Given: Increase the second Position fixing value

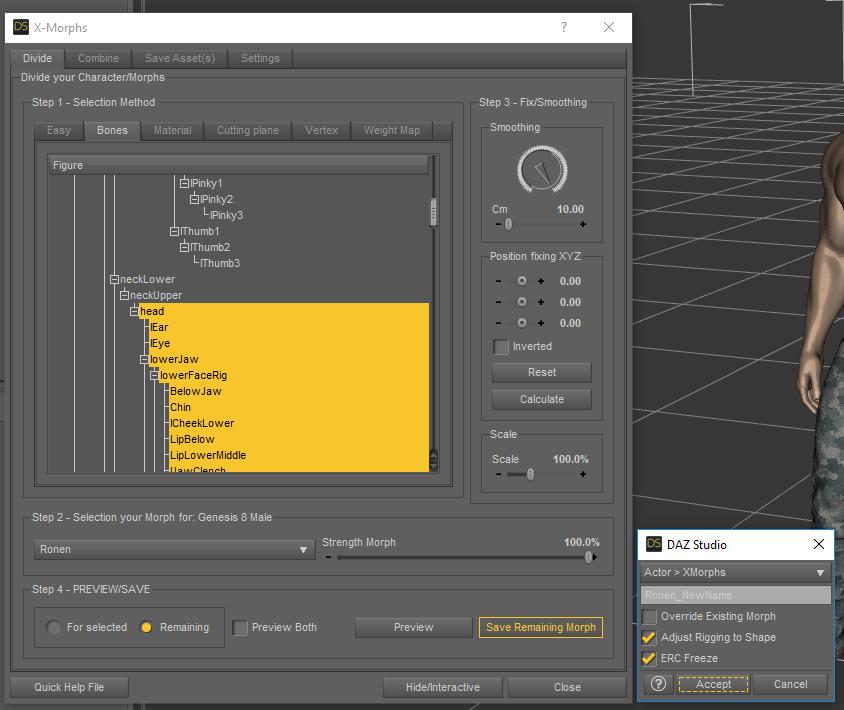Looking at the screenshot, I should point(541,302).
